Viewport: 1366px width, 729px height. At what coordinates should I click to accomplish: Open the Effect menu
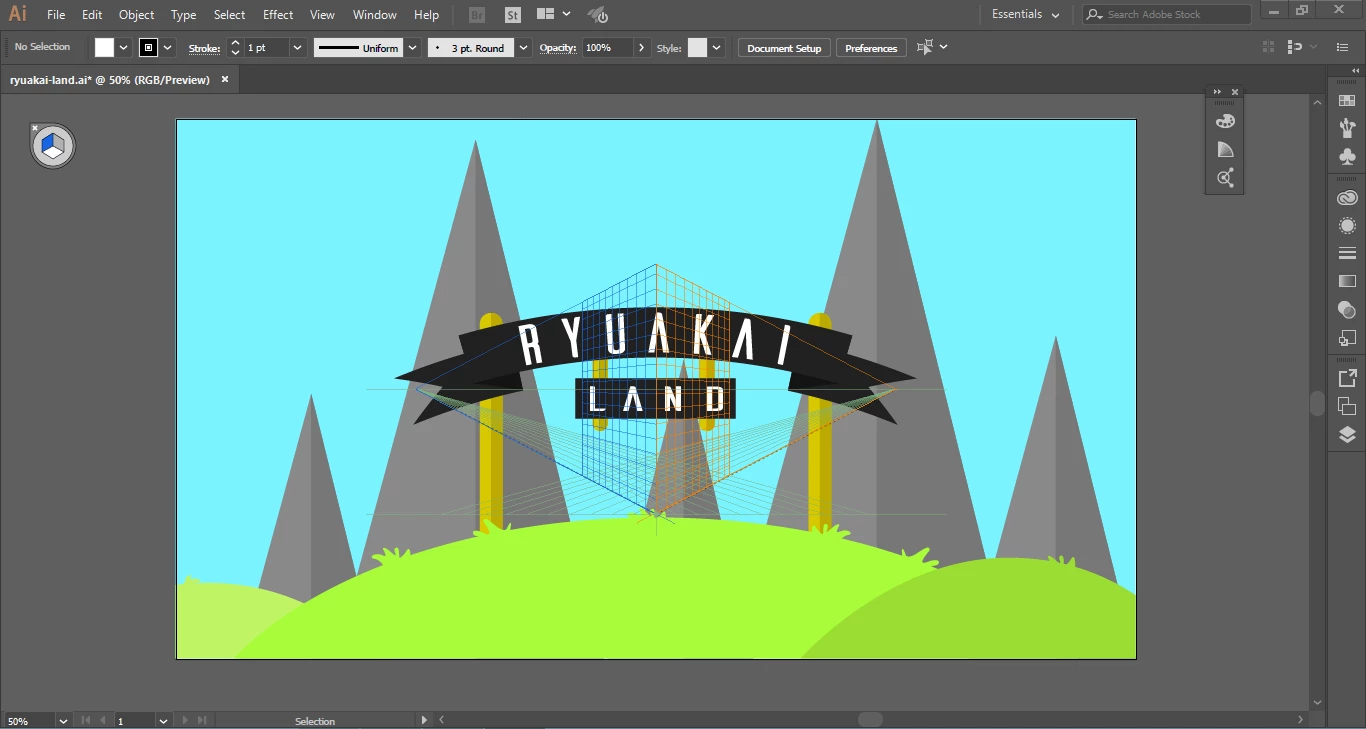pos(278,15)
